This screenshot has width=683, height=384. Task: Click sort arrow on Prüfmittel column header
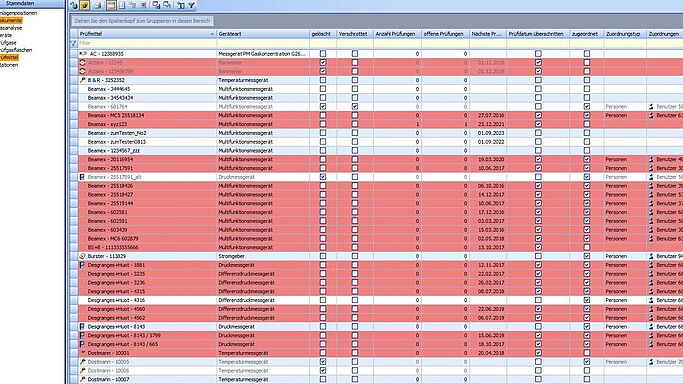click(x=212, y=34)
